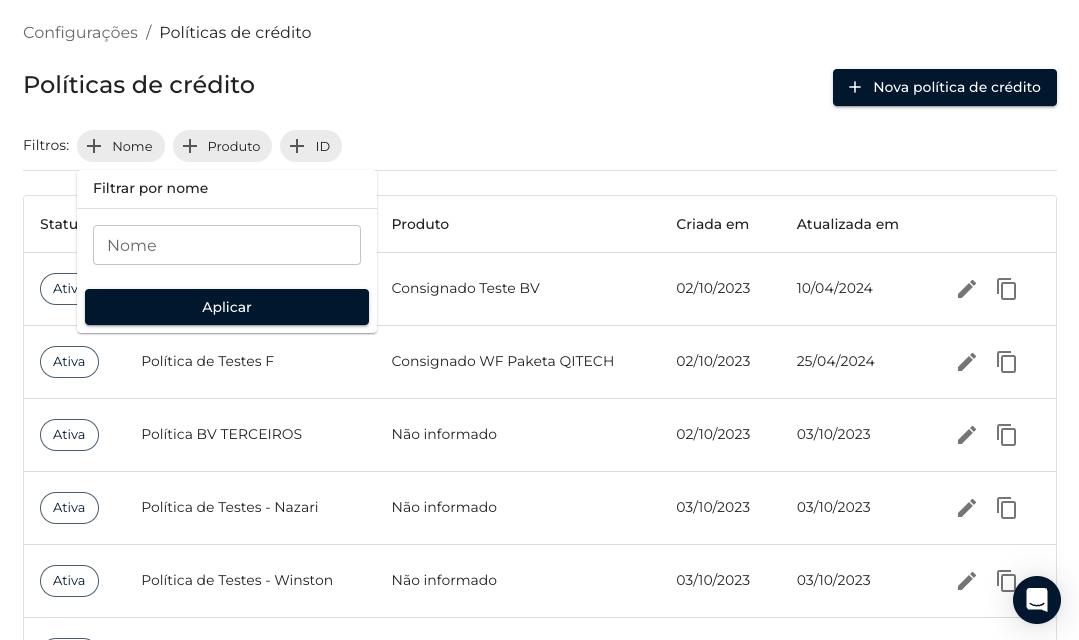
Task: Focus the Nome text input field
Action: tap(227, 245)
